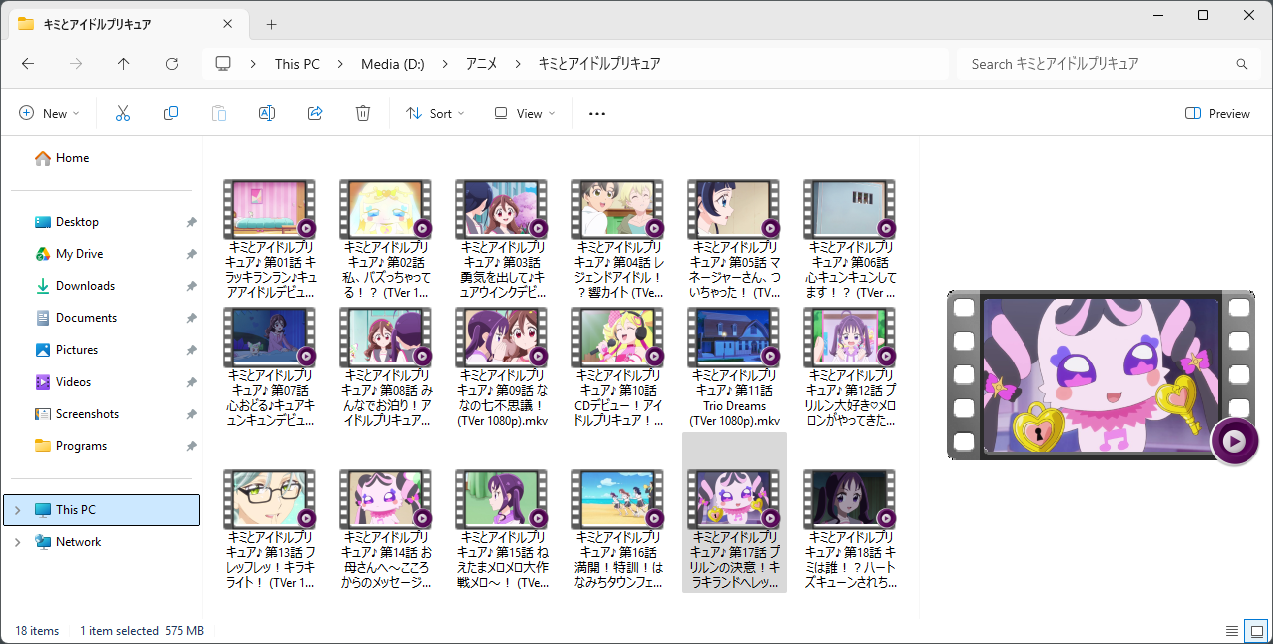
Task: Click This PC in the address bar
Action: [x=297, y=64]
